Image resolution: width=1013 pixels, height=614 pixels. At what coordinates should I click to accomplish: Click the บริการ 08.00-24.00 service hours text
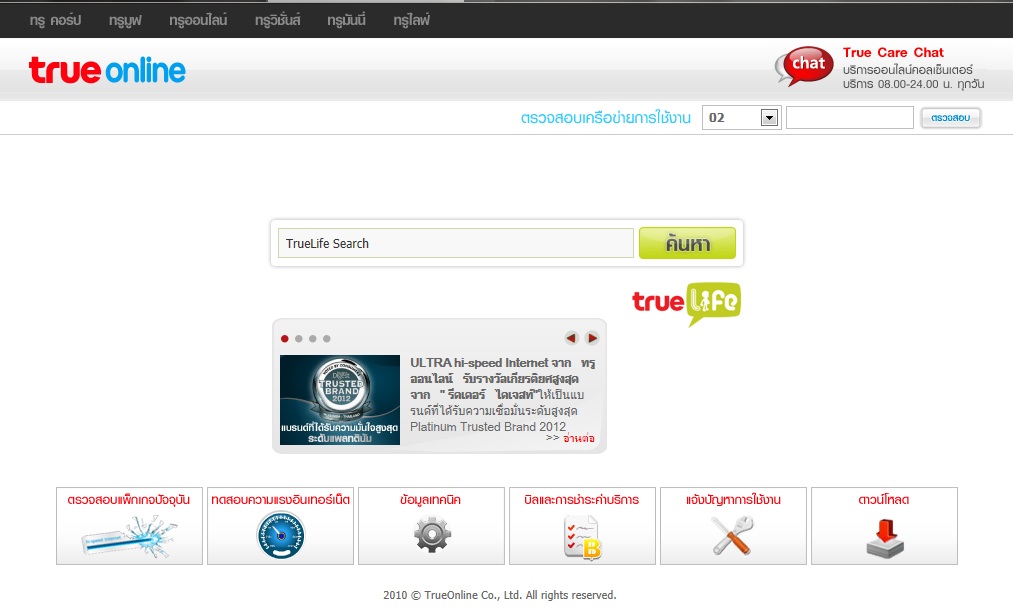914,84
